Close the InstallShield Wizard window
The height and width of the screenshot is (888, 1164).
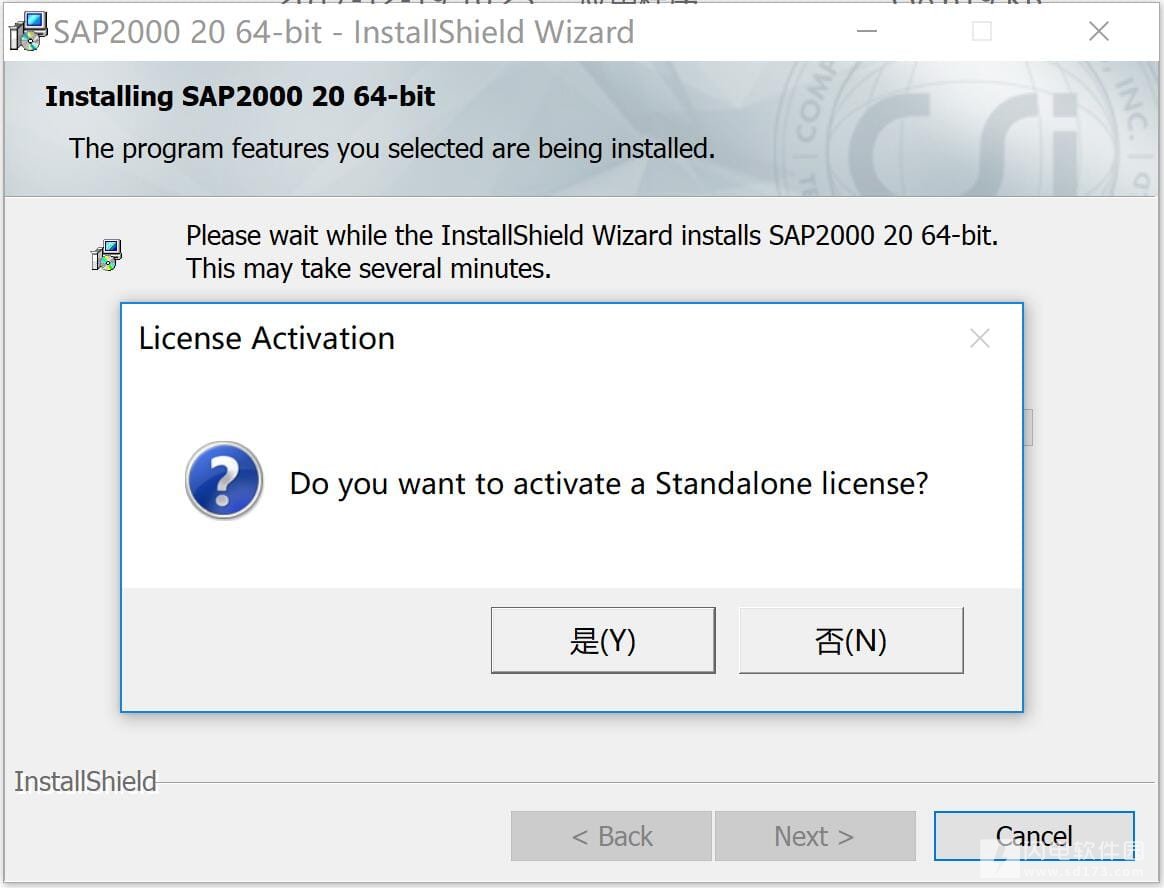(x=1099, y=31)
